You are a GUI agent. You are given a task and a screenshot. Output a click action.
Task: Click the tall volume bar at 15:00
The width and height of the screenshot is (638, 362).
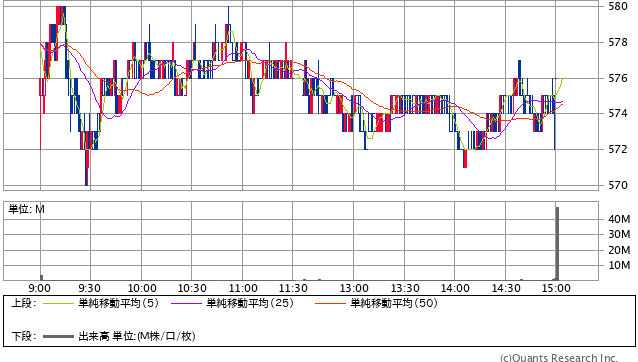(x=557, y=243)
